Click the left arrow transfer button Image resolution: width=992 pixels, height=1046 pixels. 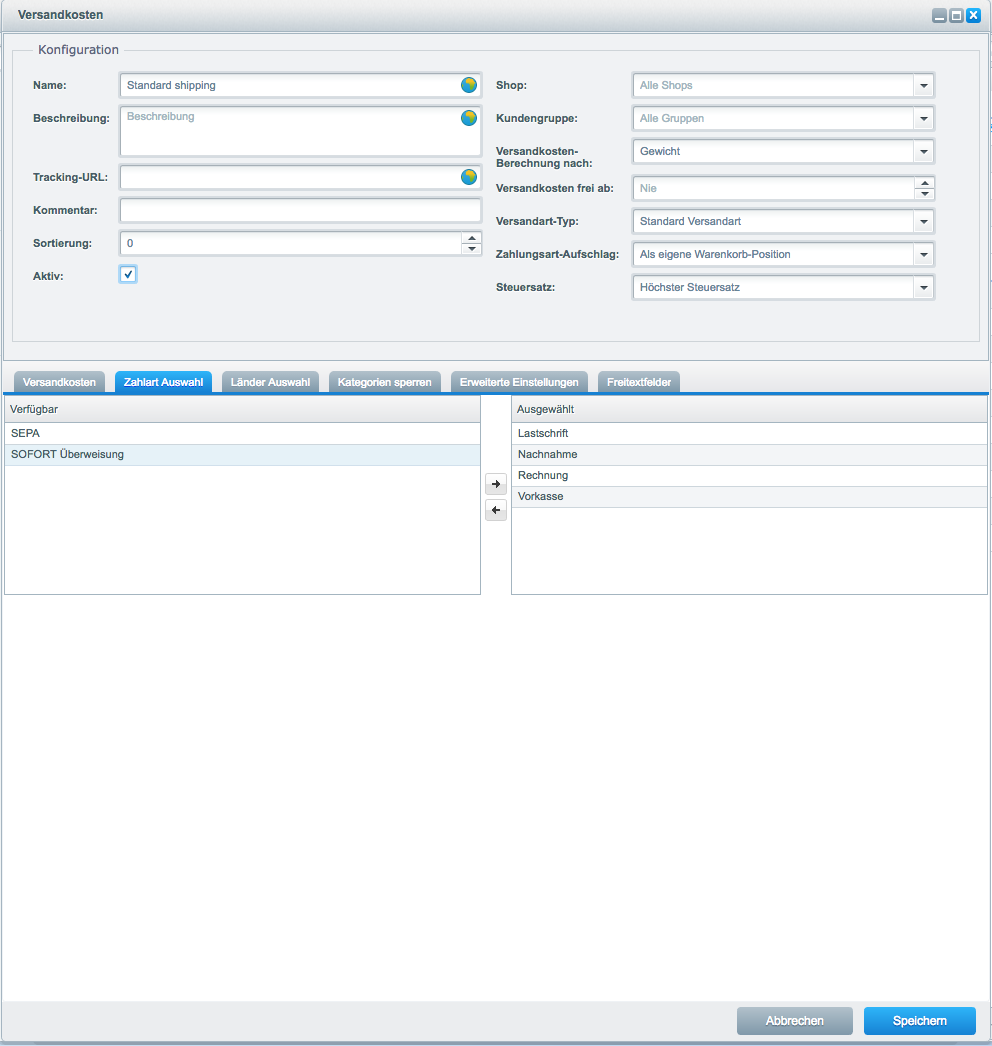coord(496,510)
